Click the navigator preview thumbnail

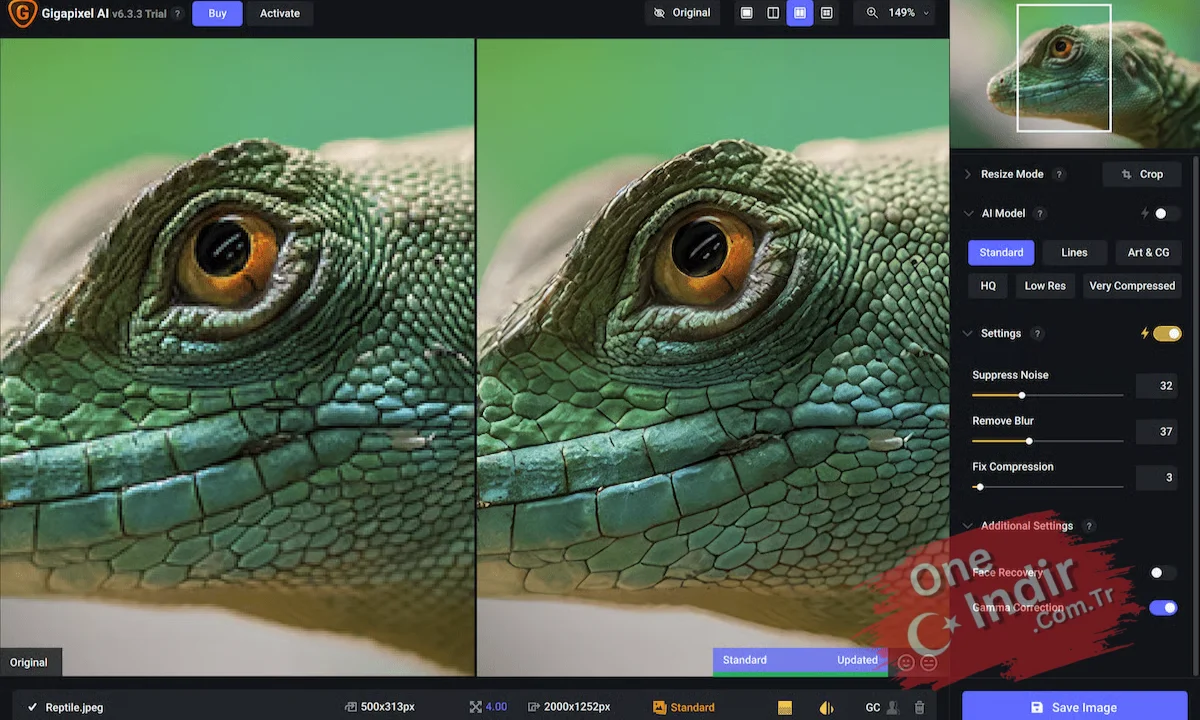[x=1074, y=74]
